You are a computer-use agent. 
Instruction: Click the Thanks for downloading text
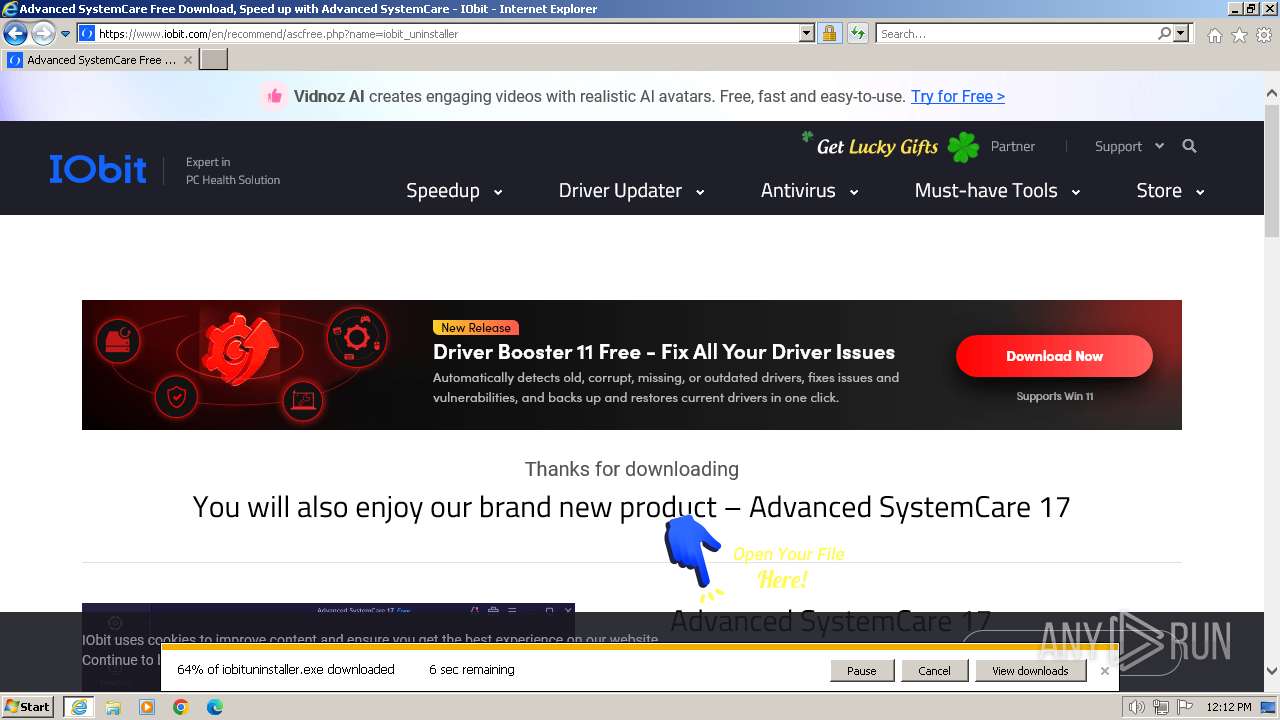point(632,469)
